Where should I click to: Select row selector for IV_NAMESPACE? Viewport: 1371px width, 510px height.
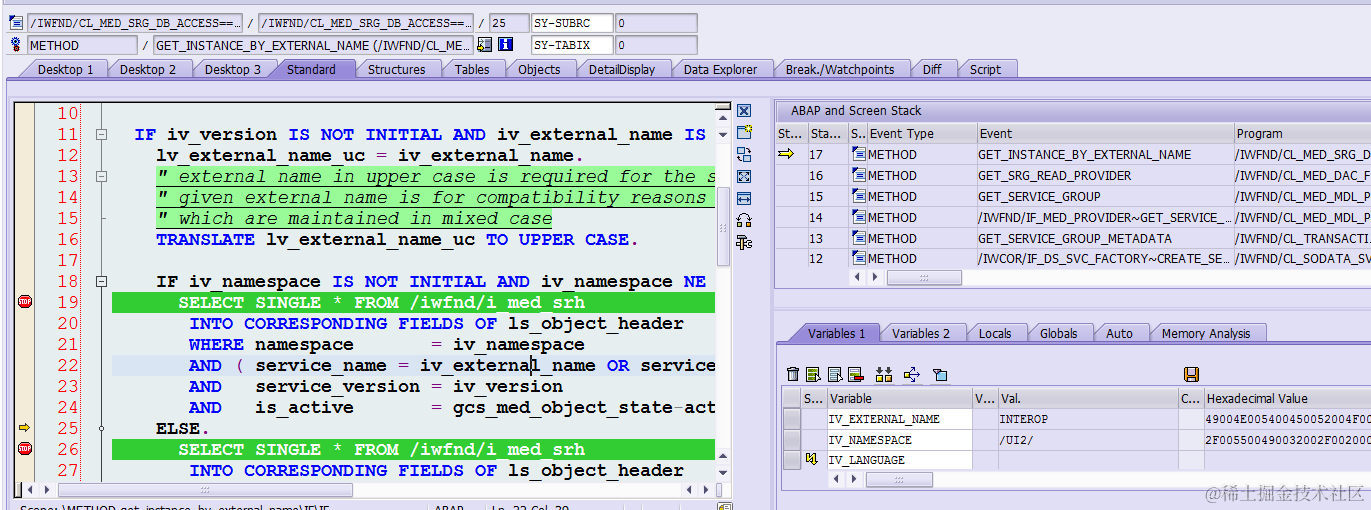click(791, 440)
